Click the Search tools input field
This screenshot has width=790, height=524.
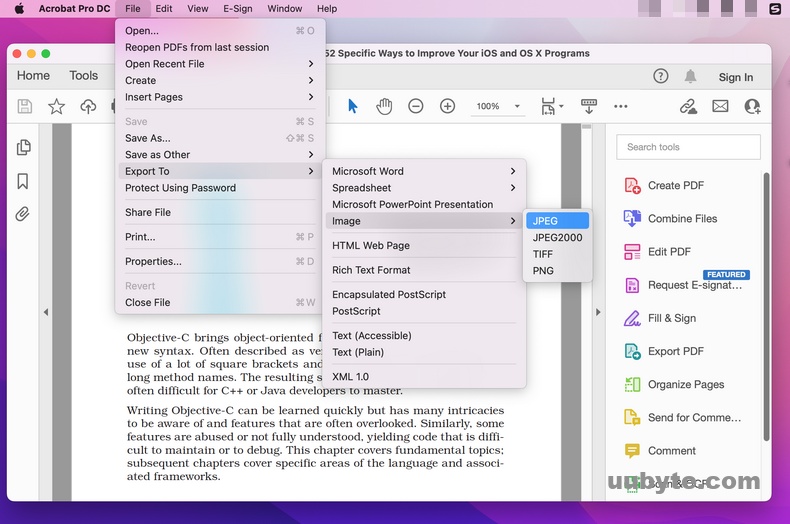click(688, 147)
